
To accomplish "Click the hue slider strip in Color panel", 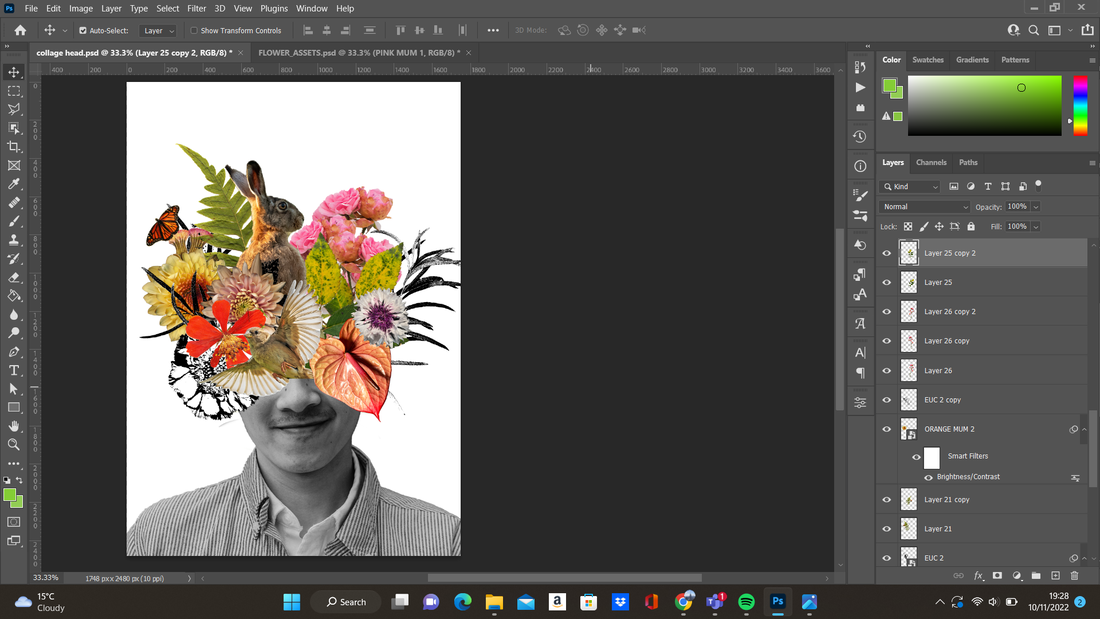I will 1080,105.
